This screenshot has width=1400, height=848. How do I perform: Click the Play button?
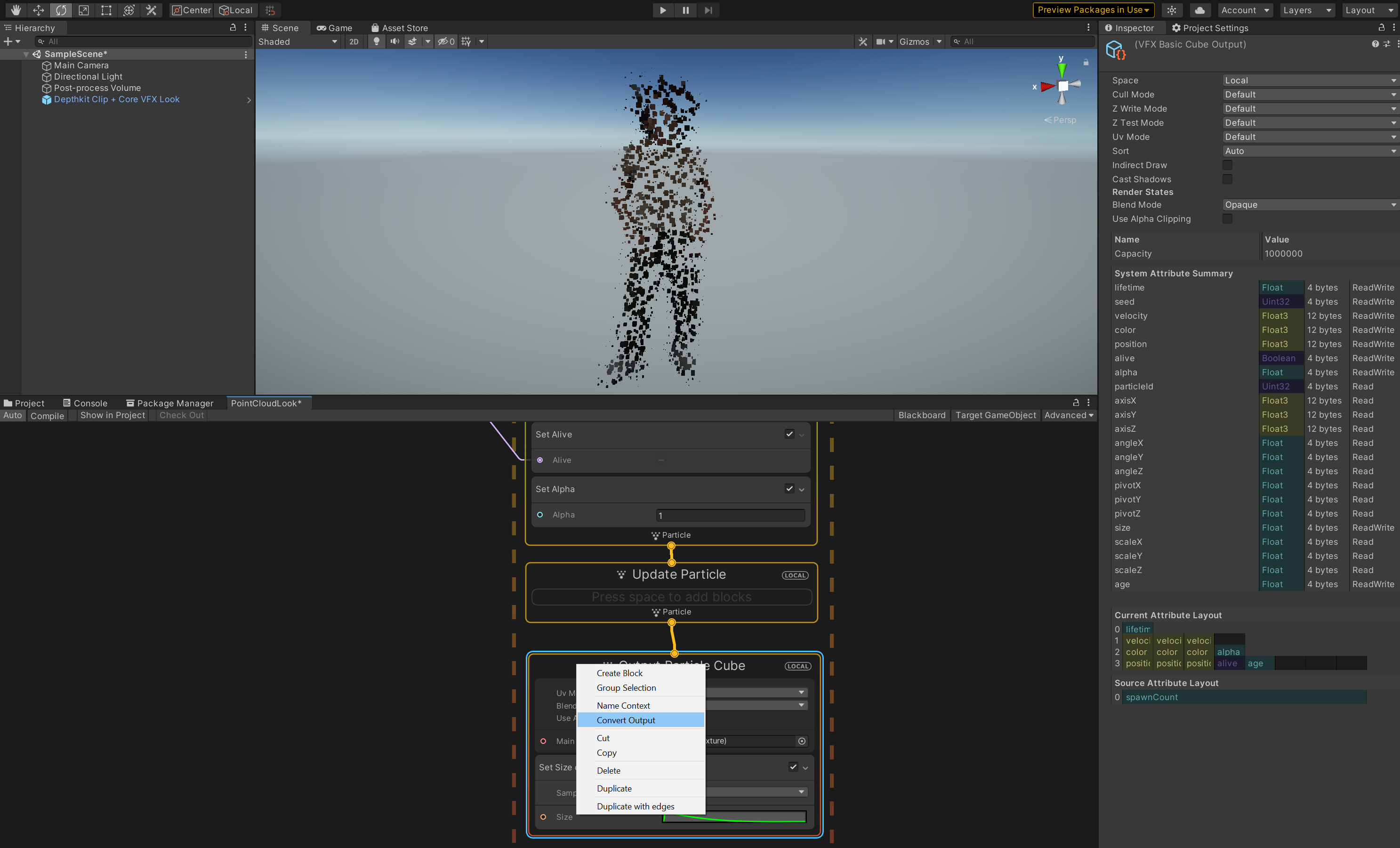coord(662,10)
